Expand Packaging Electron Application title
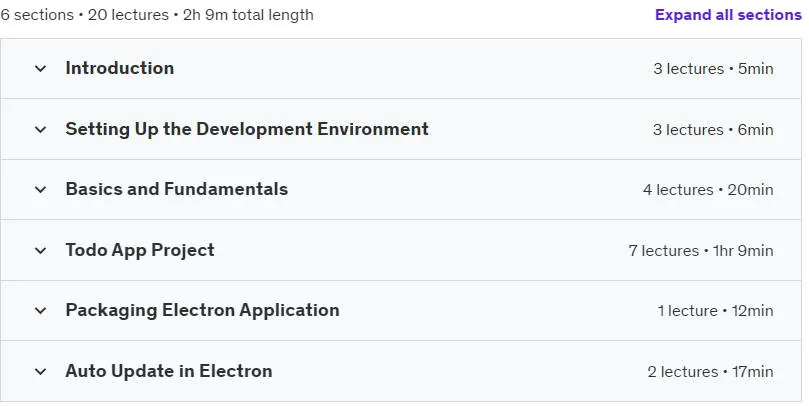Viewport: 809px width, 406px height. pos(202,311)
